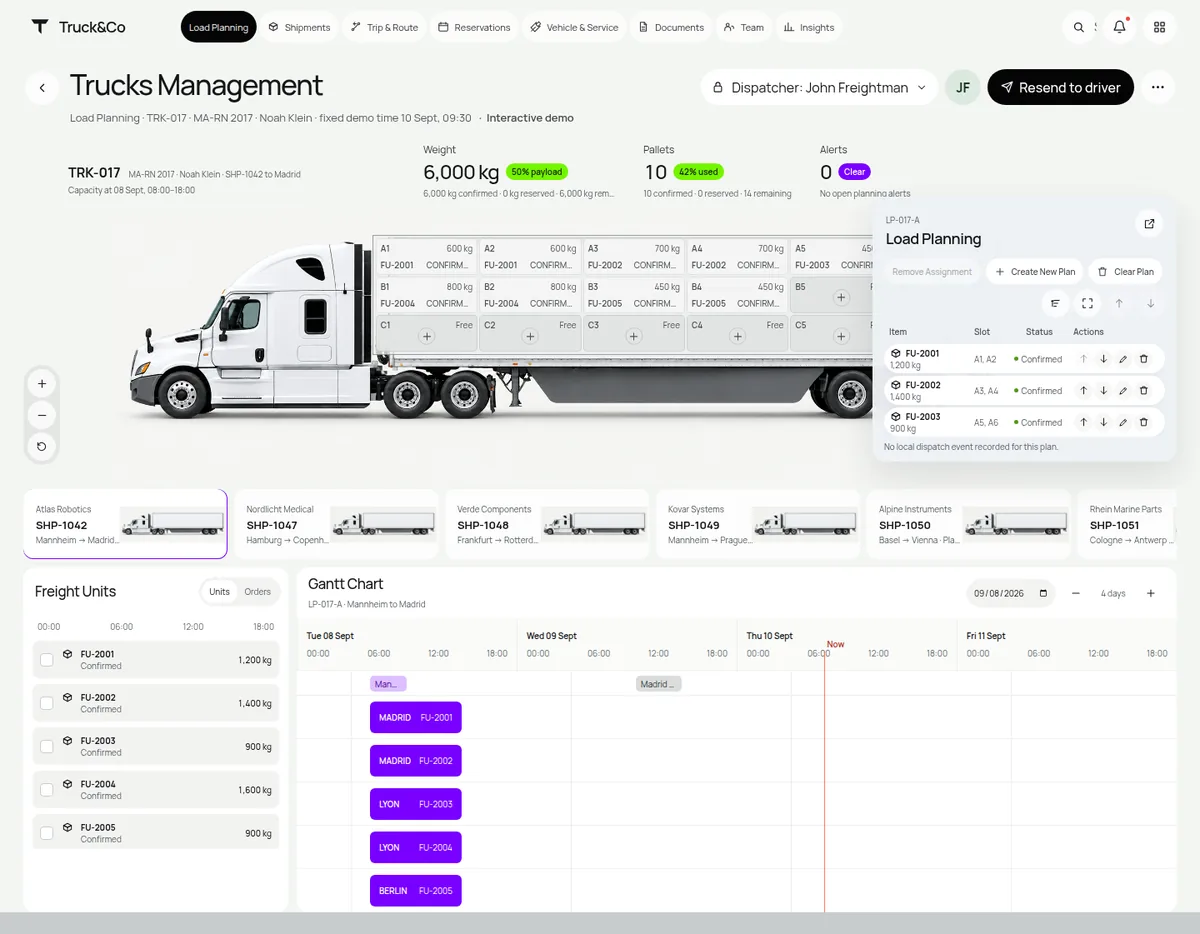The image size is (1200, 934).
Task: Open the Documents tab
Action: (671, 27)
